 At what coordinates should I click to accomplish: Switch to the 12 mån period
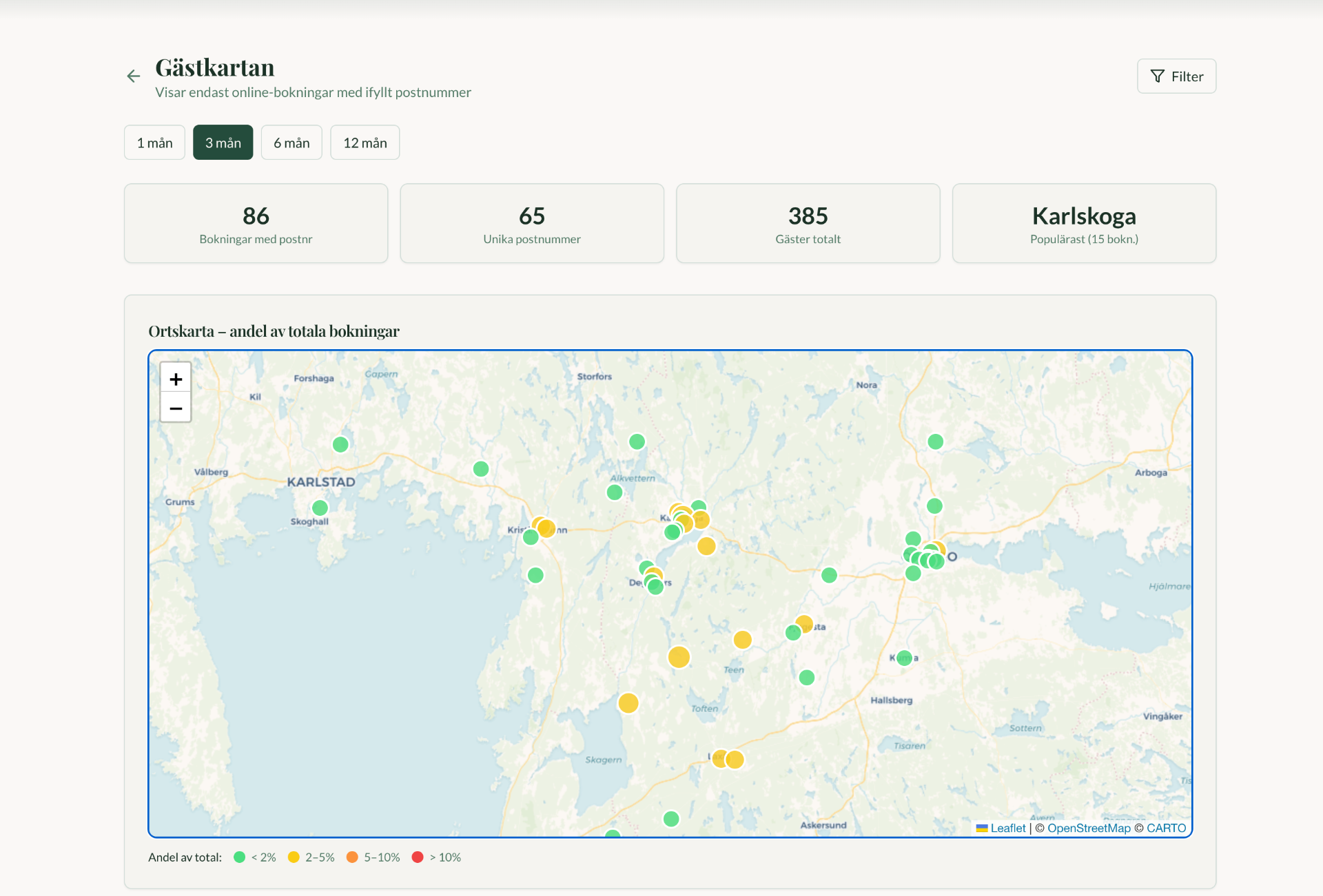pyautogui.click(x=365, y=143)
